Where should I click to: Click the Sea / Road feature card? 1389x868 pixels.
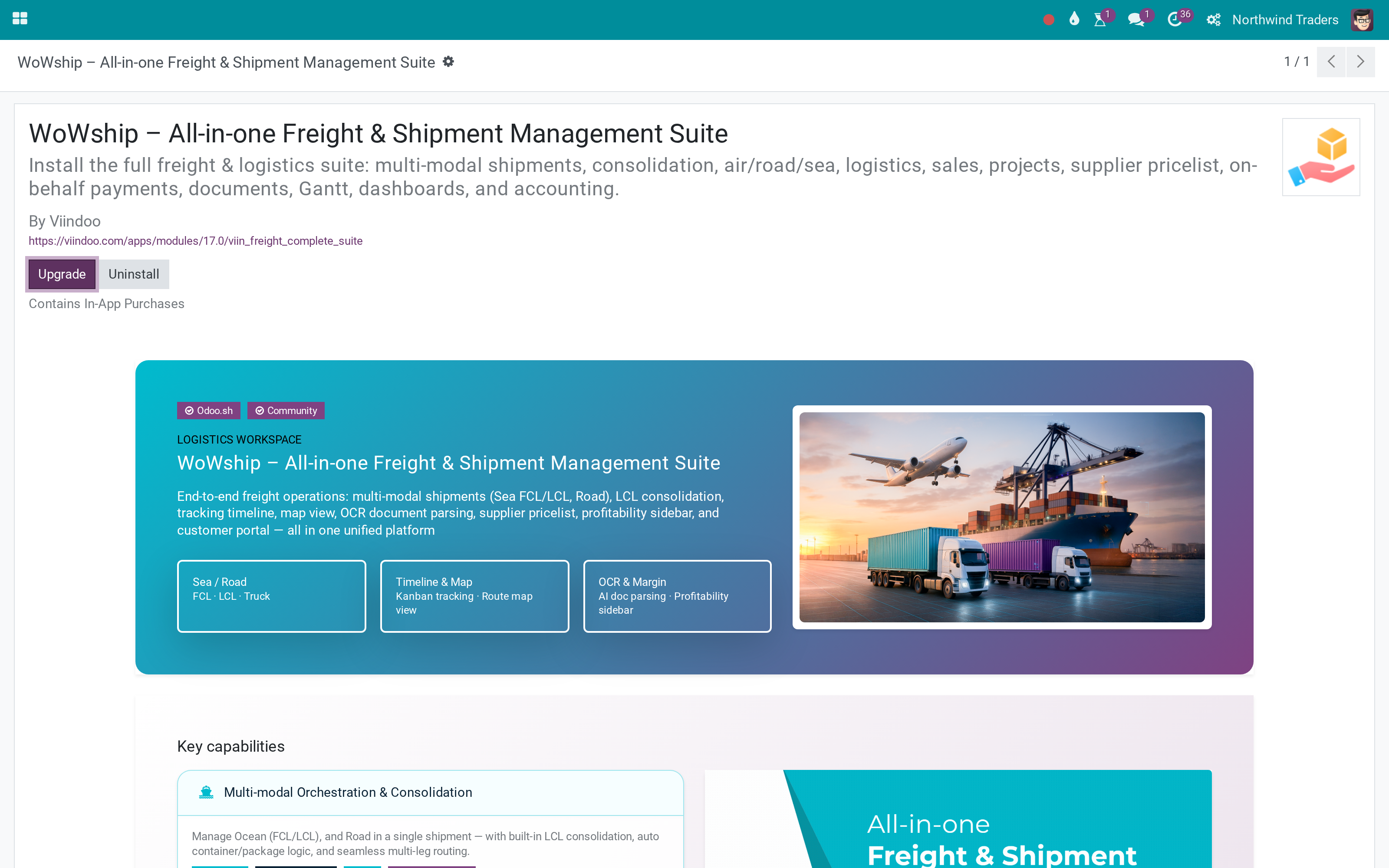271,596
